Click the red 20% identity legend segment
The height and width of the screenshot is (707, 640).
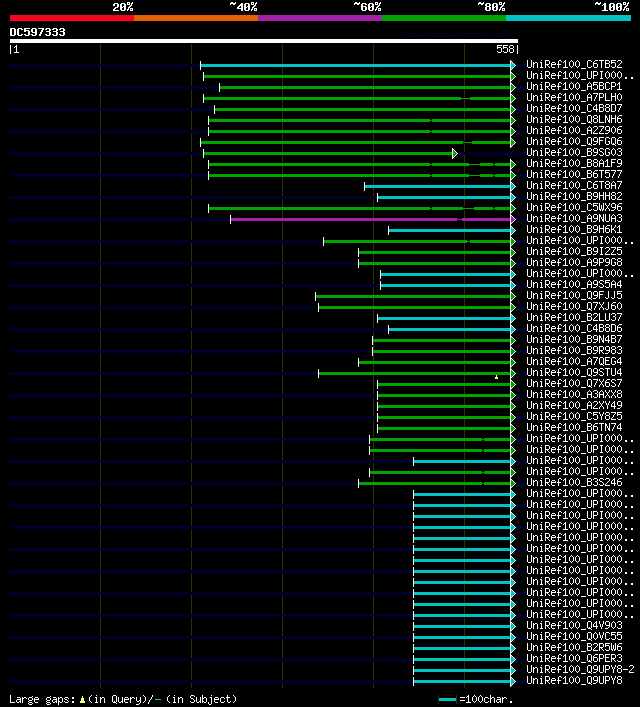click(72, 18)
